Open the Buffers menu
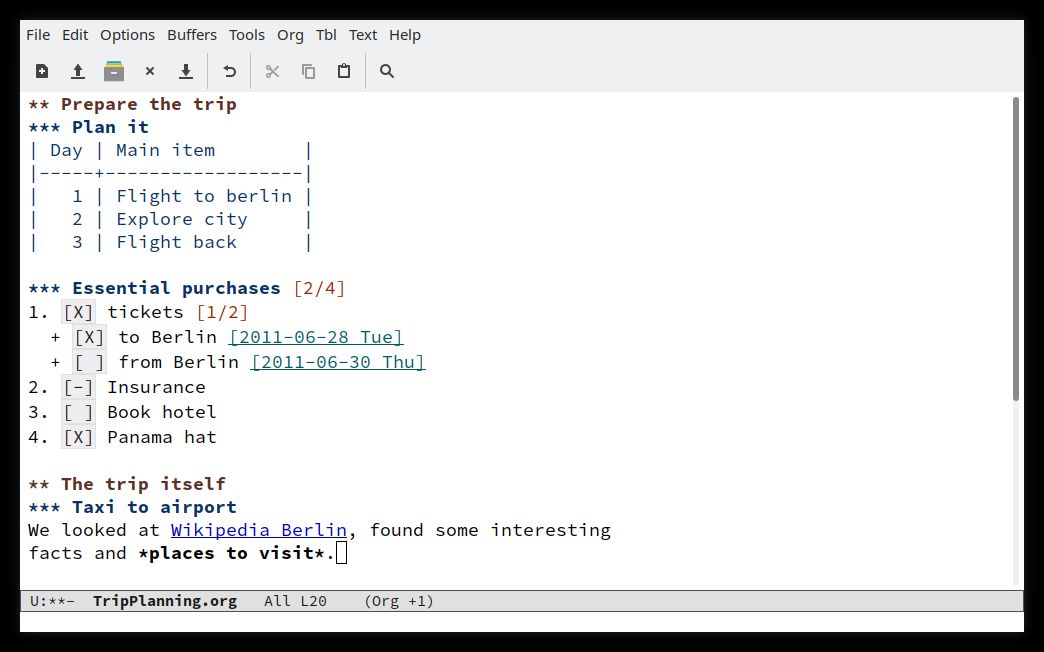Viewport: 1044px width, 652px height. coord(192,35)
